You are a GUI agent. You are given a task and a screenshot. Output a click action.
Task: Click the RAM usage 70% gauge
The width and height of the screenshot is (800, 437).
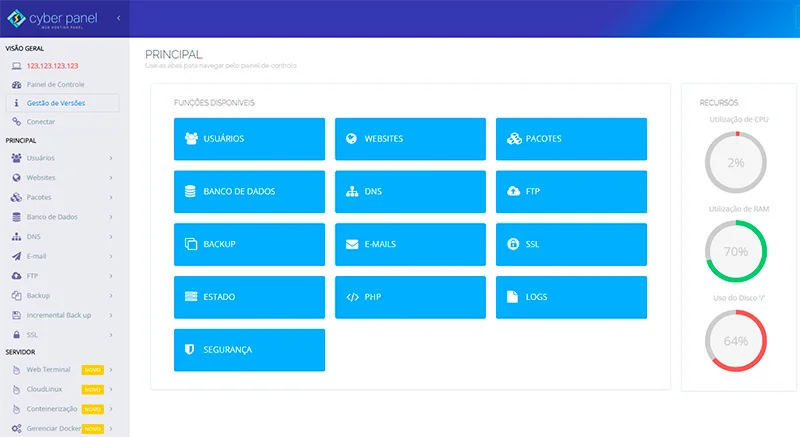[736, 251]
